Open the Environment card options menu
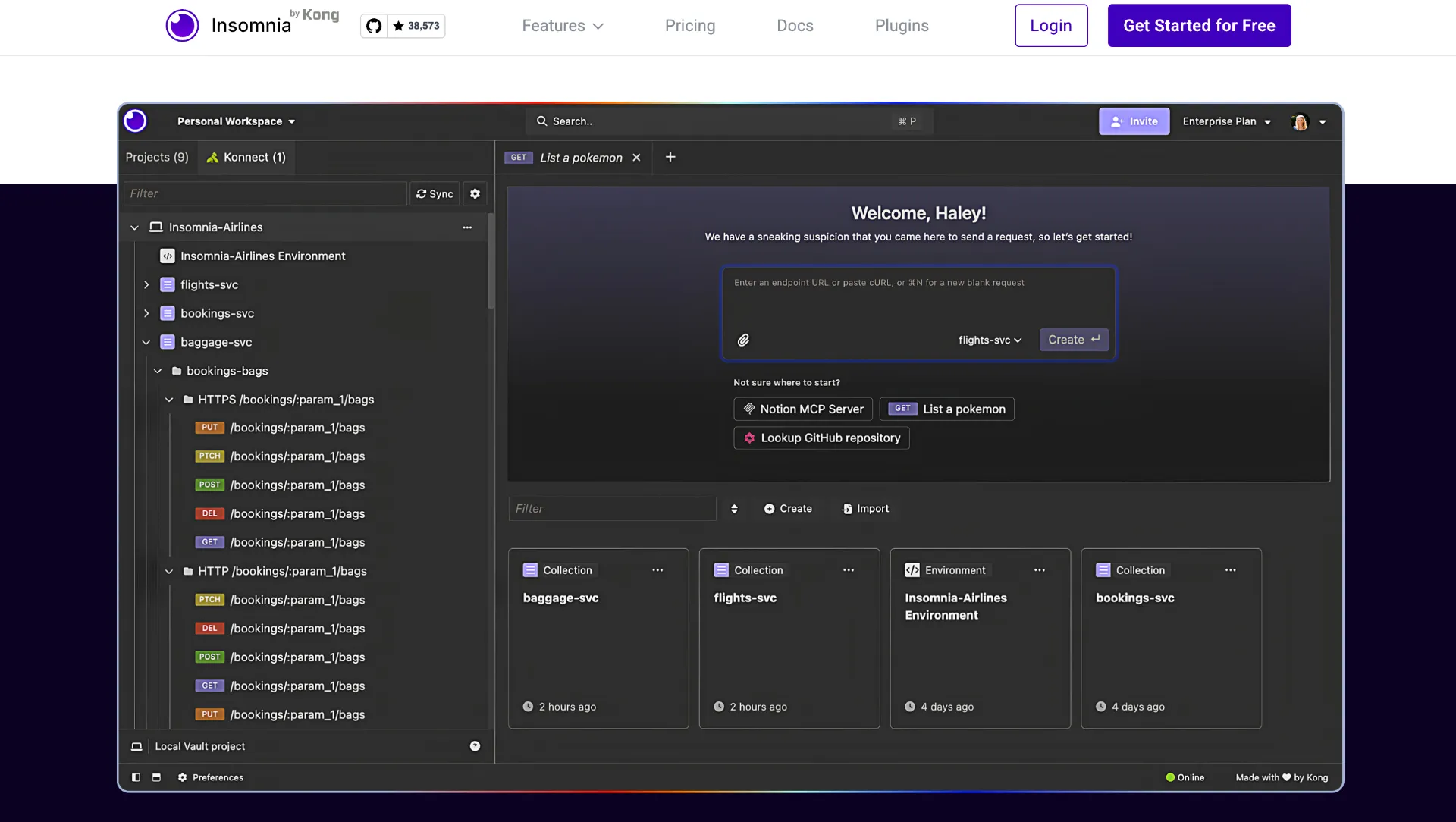 (x=1040, y=570)
